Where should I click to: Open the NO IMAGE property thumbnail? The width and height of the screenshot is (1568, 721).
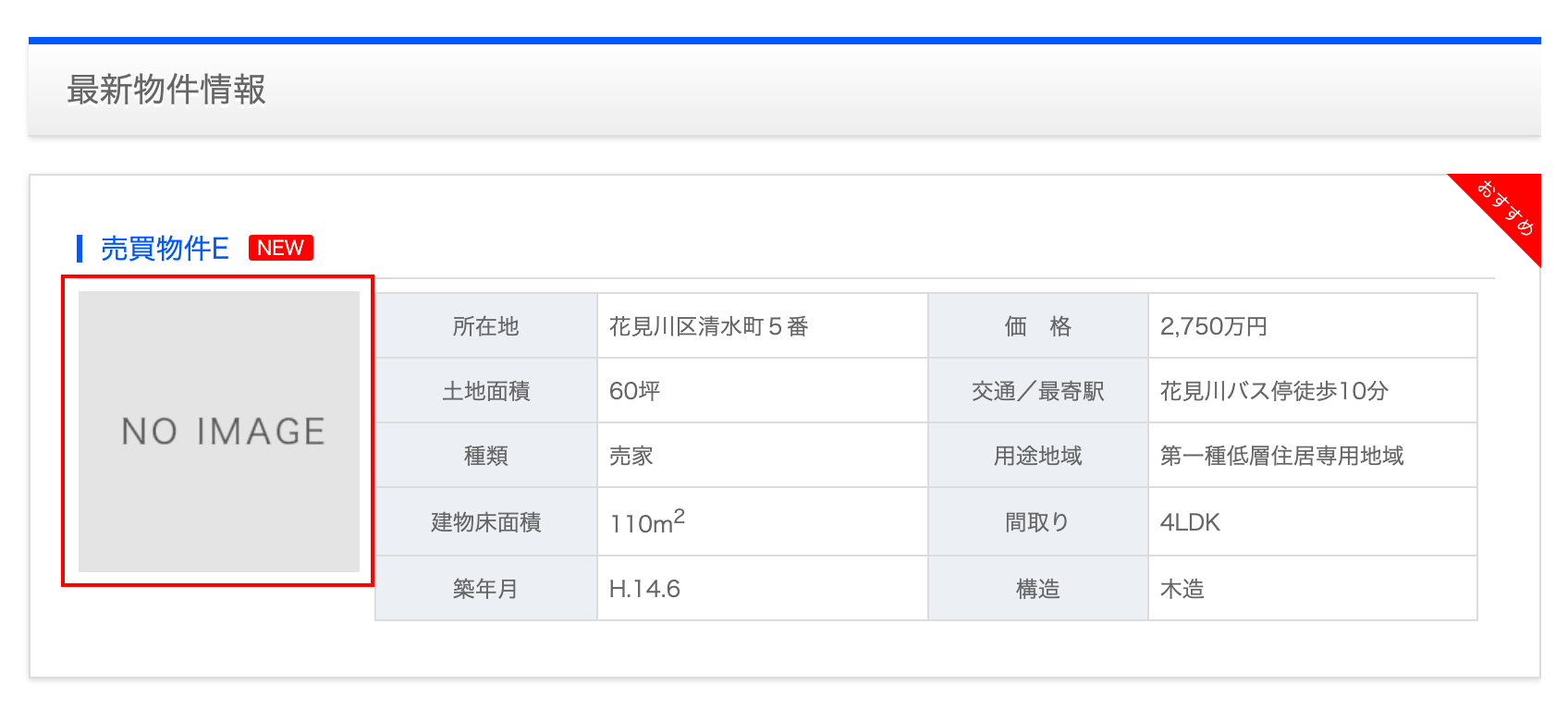point(218,431)
